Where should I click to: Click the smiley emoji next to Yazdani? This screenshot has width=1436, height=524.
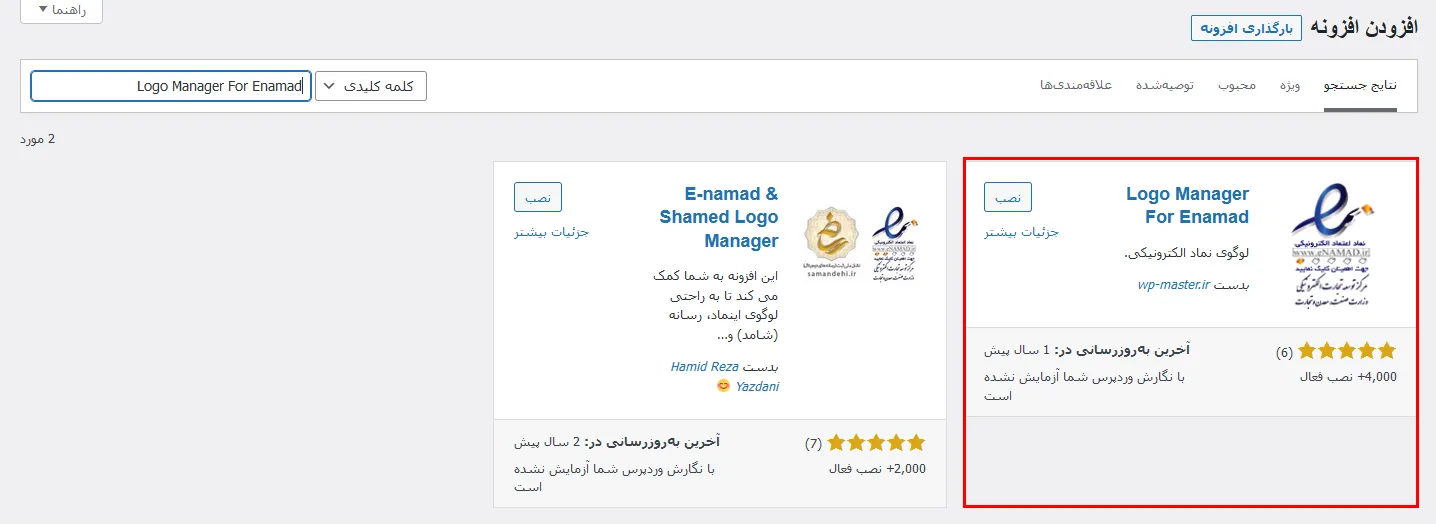click(x=724, y=386)
